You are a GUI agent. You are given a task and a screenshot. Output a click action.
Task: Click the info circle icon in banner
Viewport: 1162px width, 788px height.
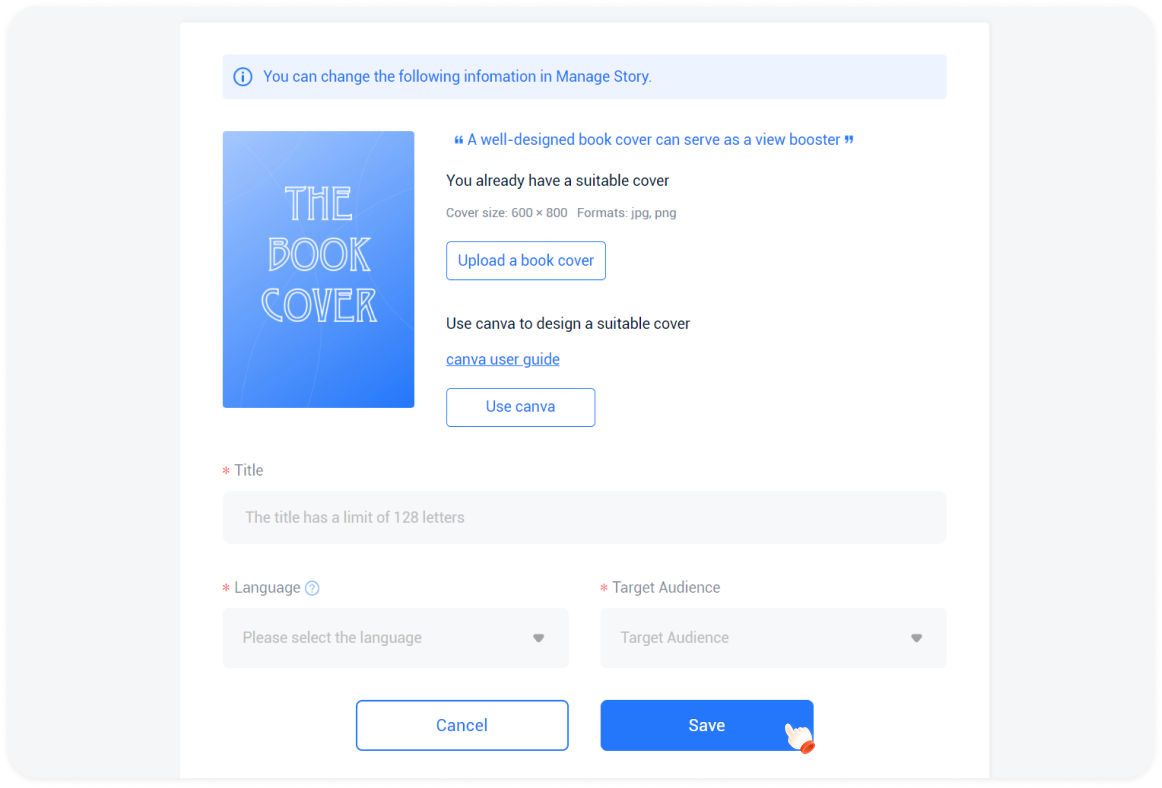click(242, 76)
